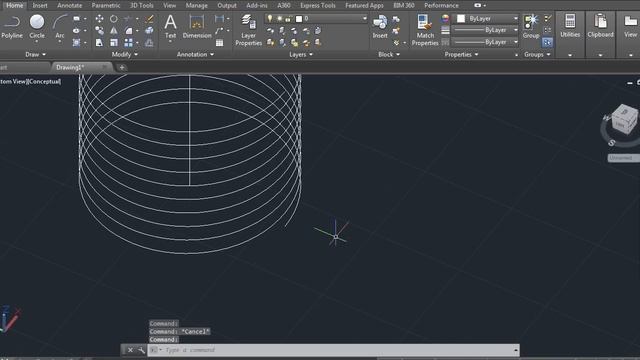Select the Dimension tool
This screenshot has height=360, width=640.
pyautogui.click(x=197, y=27)
